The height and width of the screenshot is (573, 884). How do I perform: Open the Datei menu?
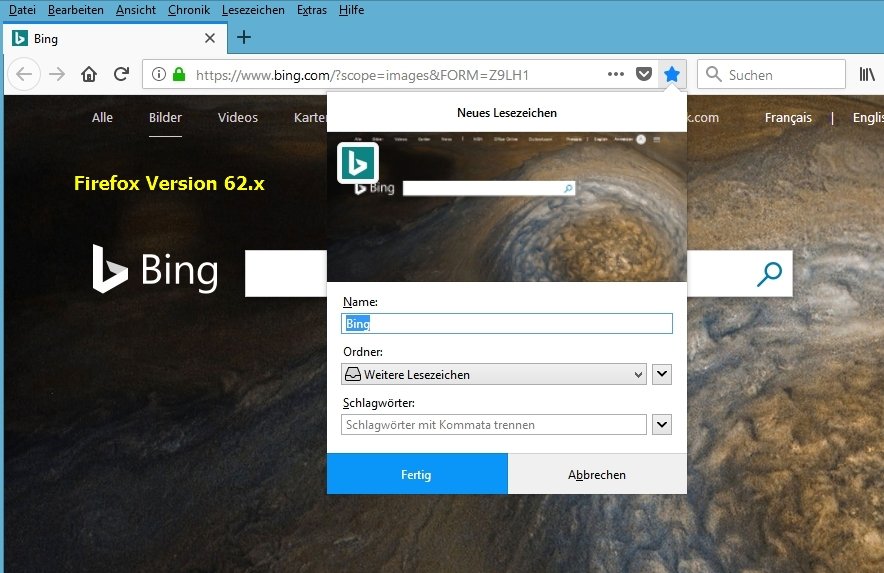click(x=22, y=10)
